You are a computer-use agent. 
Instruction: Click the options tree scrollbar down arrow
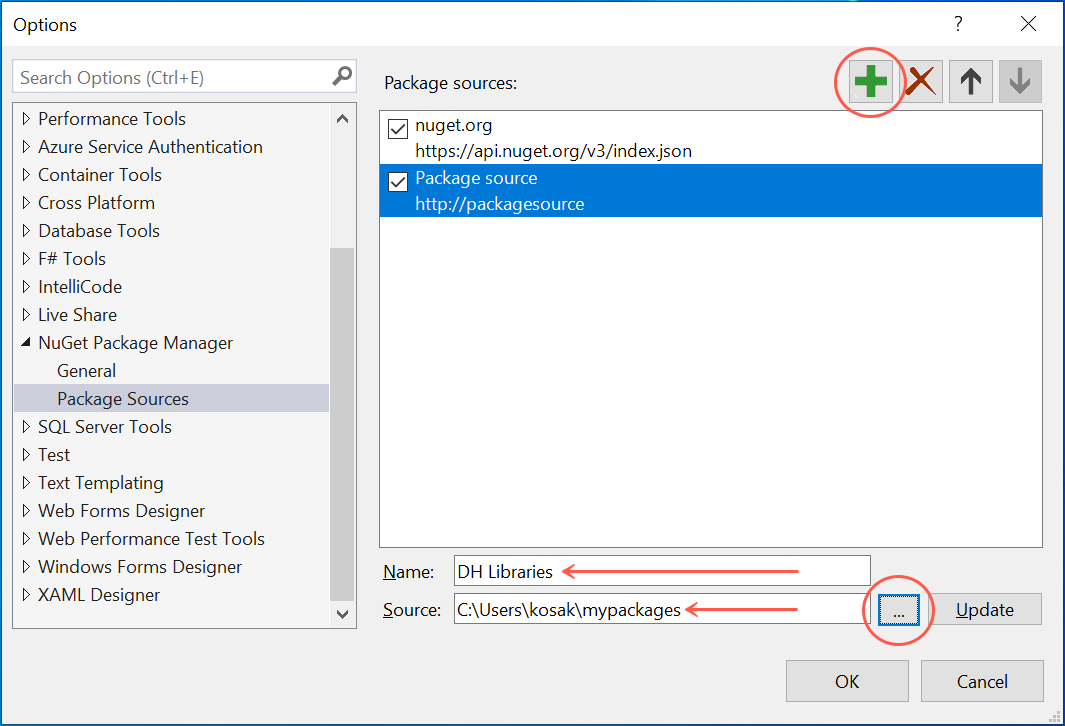[342, 614]
